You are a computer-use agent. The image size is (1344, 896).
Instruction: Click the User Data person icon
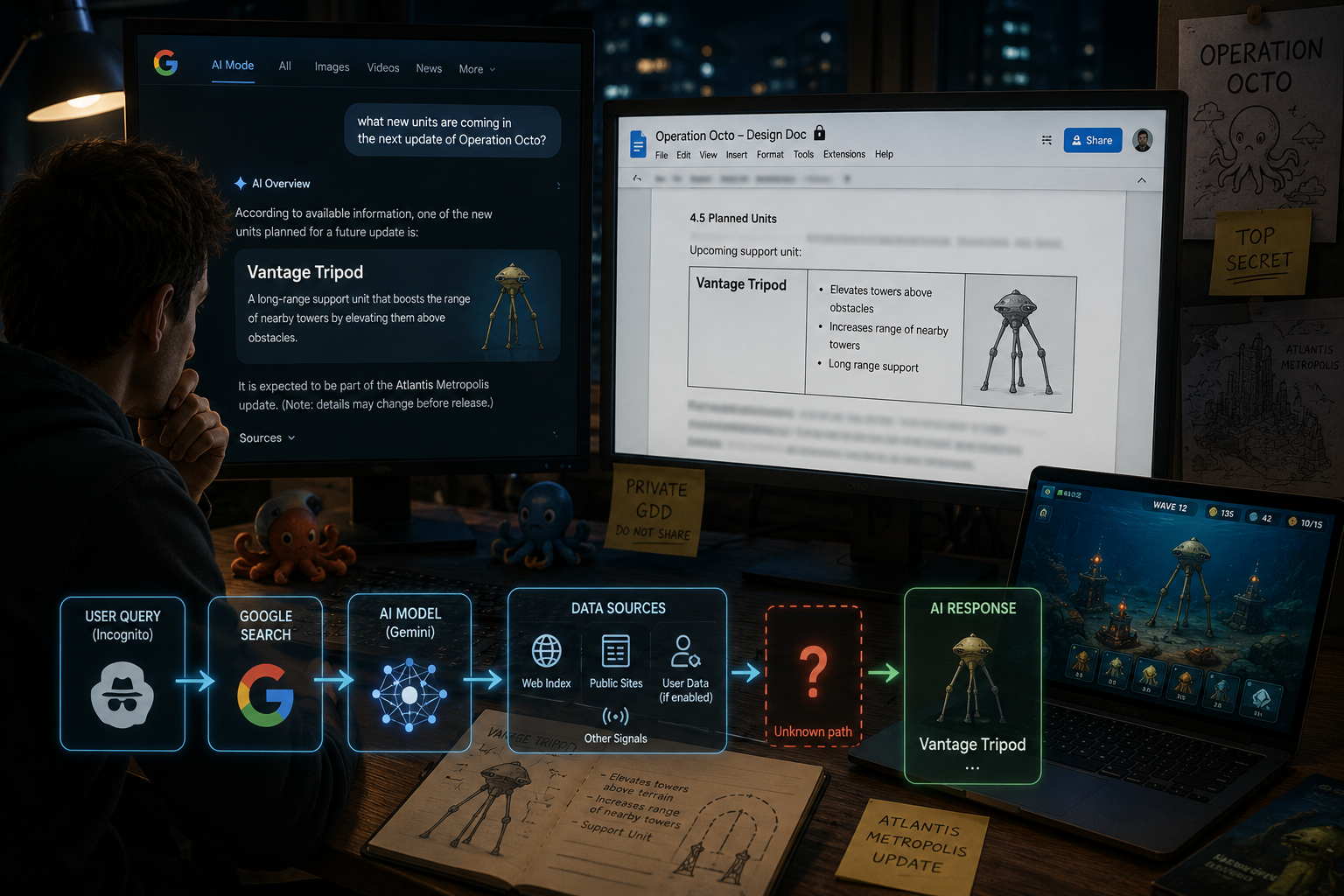(x=685, y=651)
